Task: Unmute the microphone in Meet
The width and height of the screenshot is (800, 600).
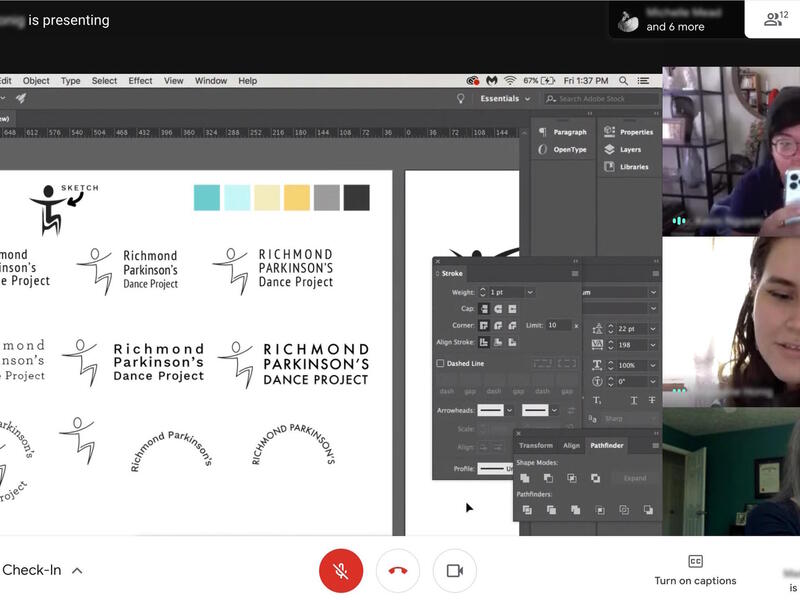Action: pyautogui.click(x=340, y=571)
